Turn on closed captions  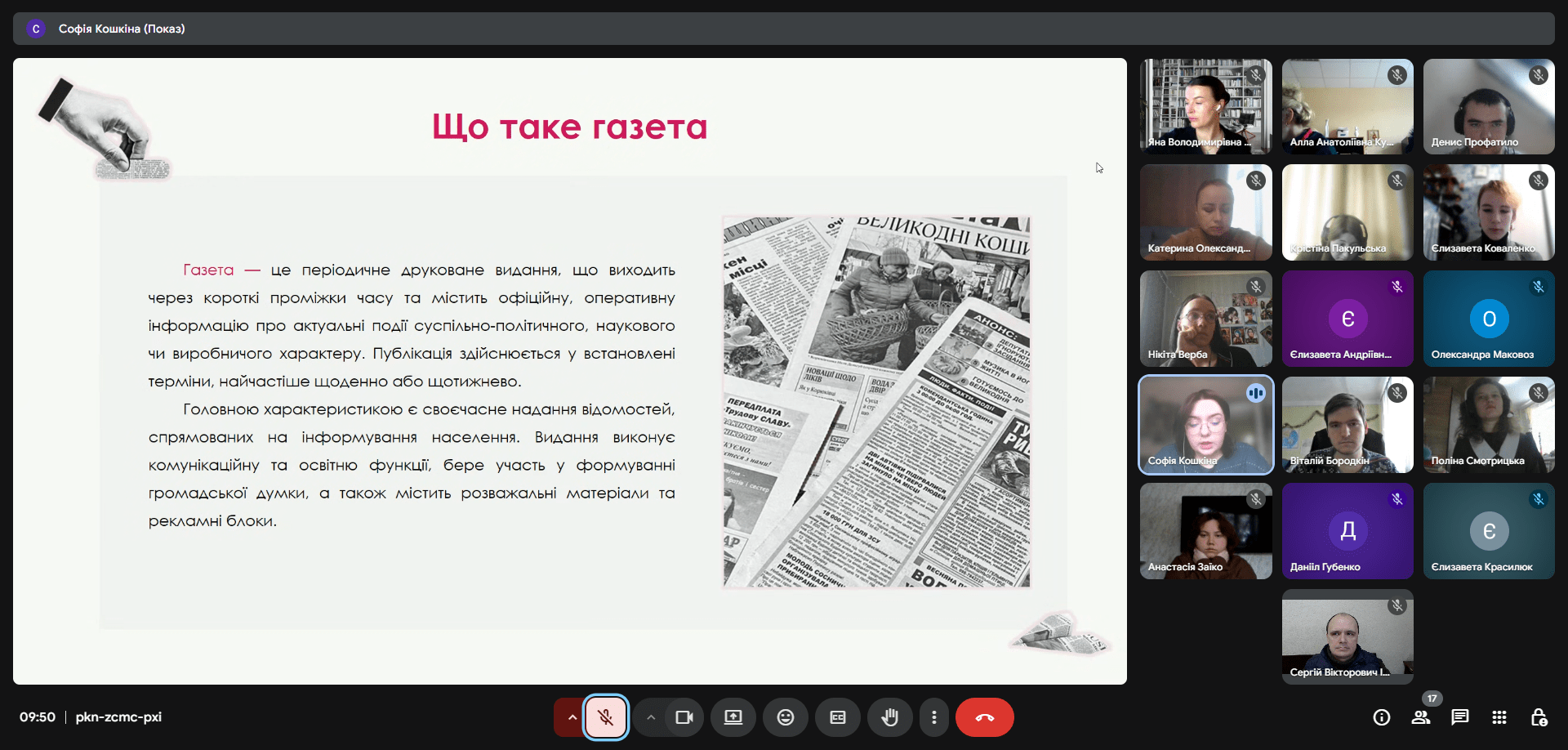coord(837,717)
